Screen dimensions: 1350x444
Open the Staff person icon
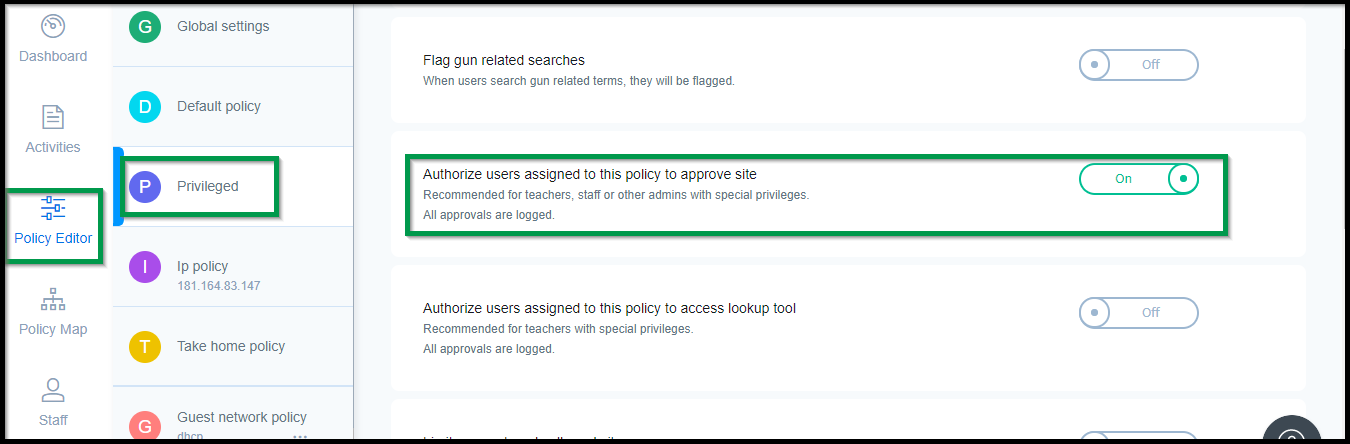tap(53, 390)
